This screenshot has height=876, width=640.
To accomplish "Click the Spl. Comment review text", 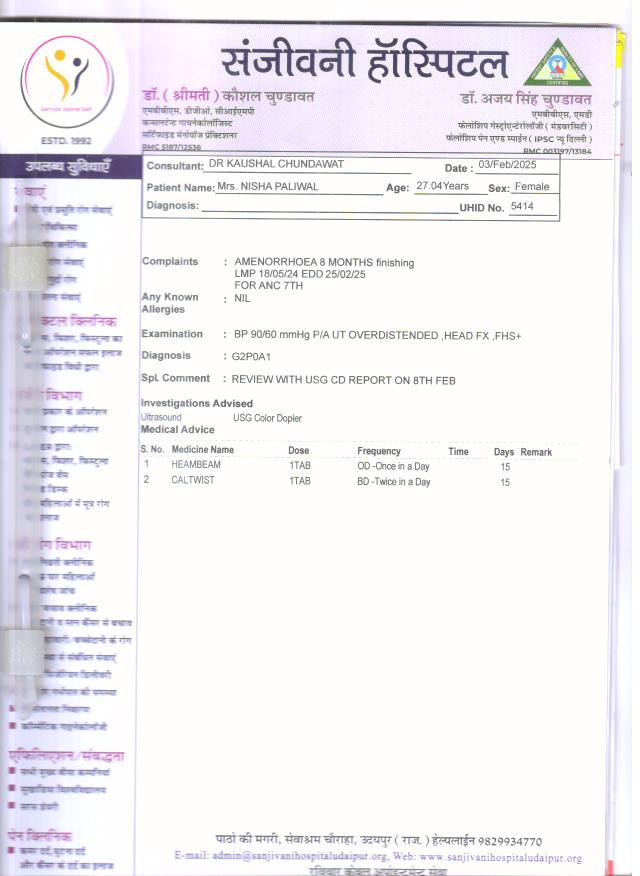I will [x=343, y=379].
